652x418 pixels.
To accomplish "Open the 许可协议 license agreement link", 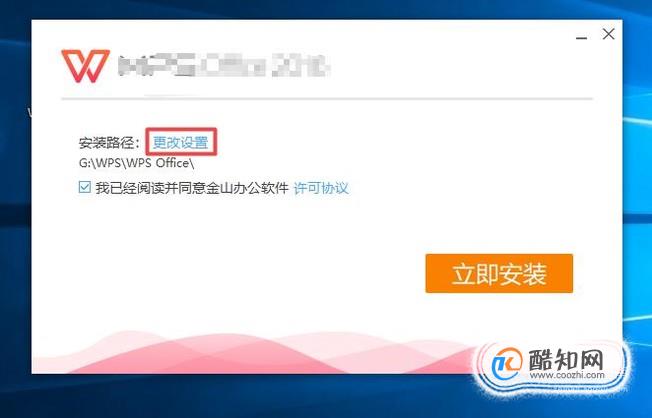I will [321, 188].
